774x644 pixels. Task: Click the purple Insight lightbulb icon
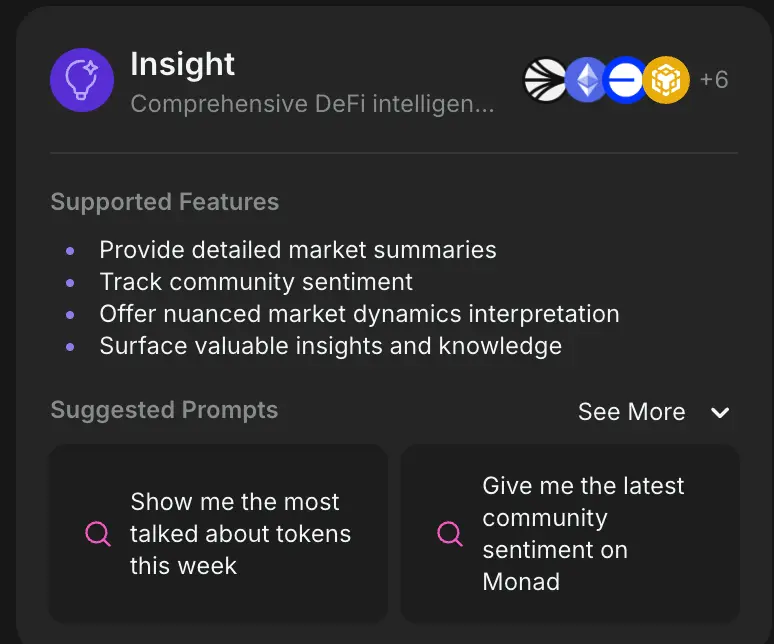[x=82, y=80]
